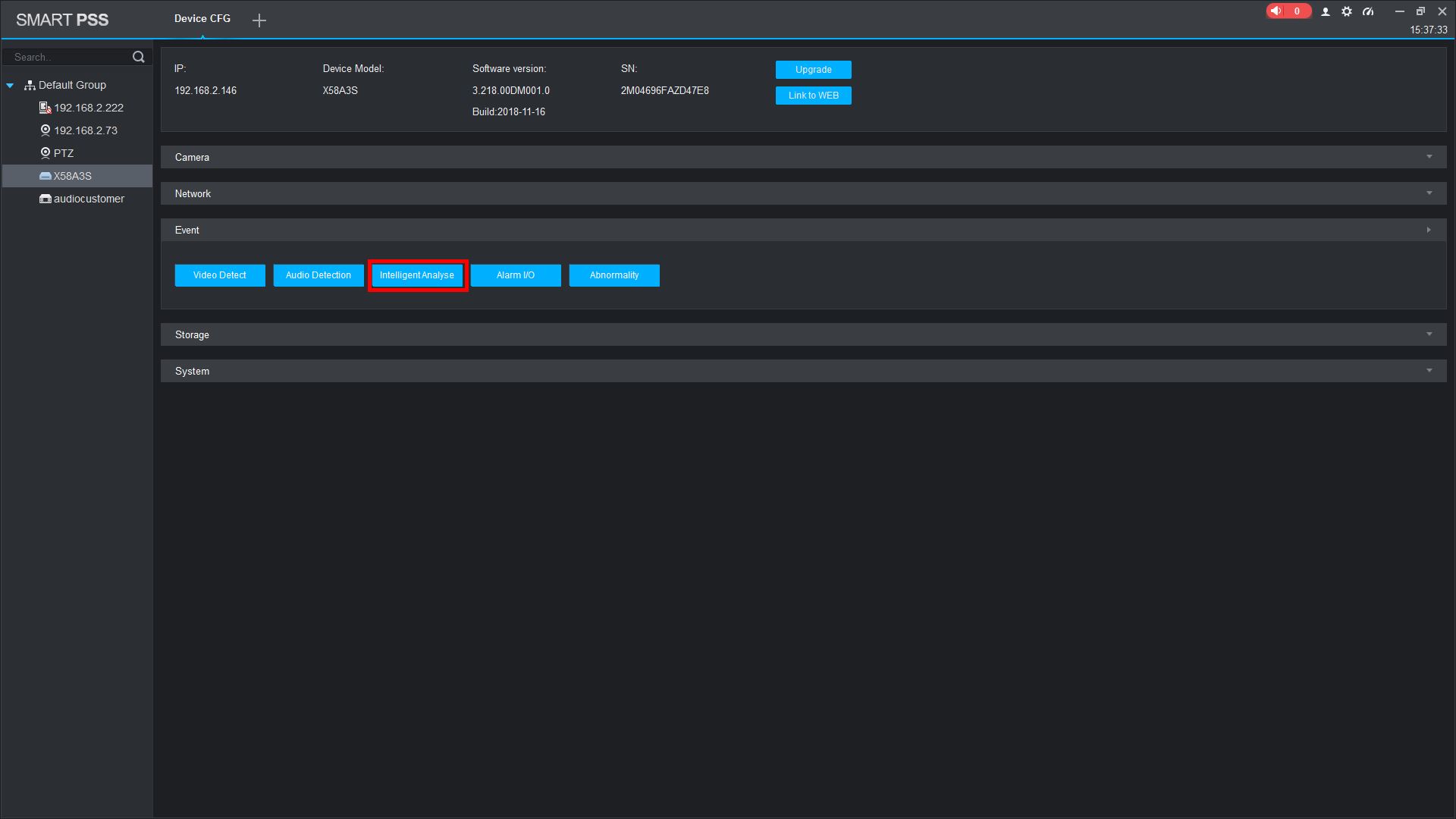Image resolution: width=1456 pixels, height=819 pixels.
Task: Select the PTZ camera device
Action: point(64,153)
